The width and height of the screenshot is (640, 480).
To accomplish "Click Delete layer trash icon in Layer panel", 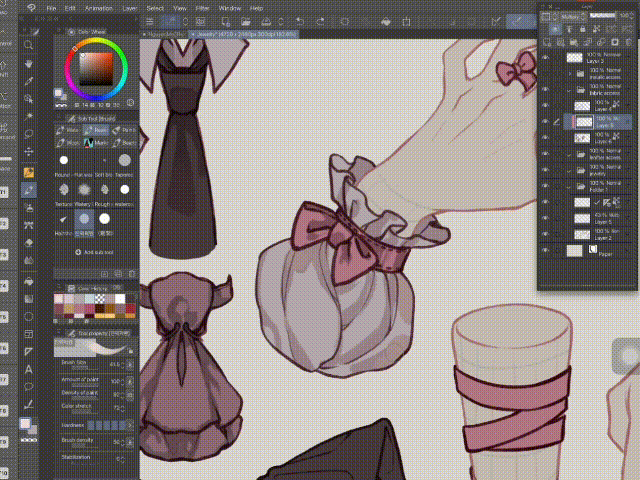I will (x=629, y=42).
